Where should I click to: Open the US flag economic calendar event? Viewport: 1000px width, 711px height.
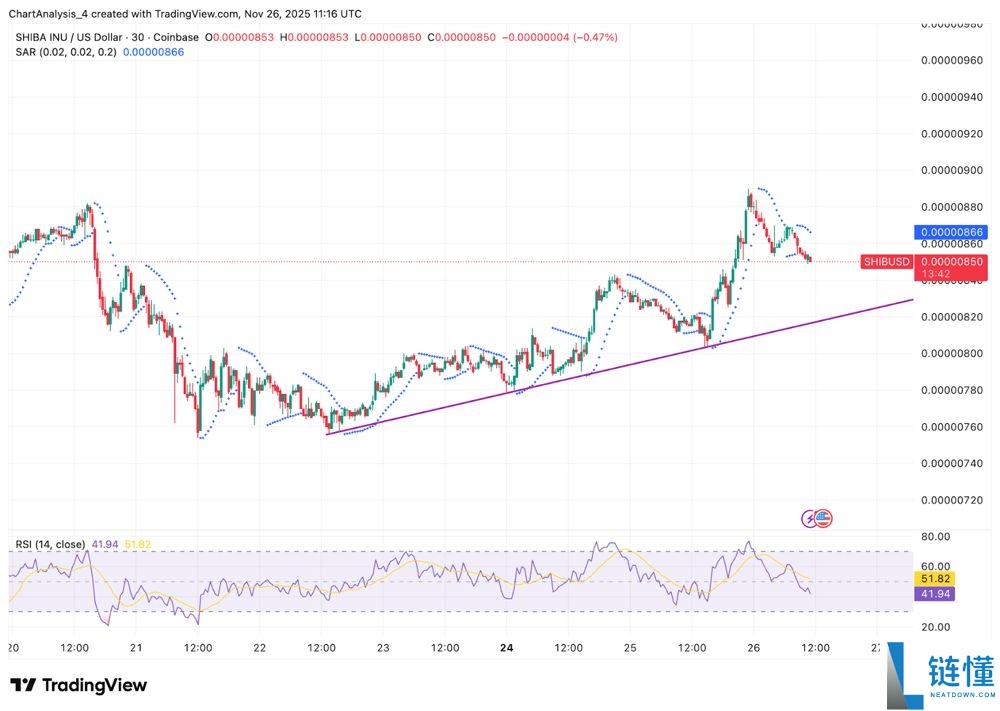pyautogui.click(x=823, y=518)
